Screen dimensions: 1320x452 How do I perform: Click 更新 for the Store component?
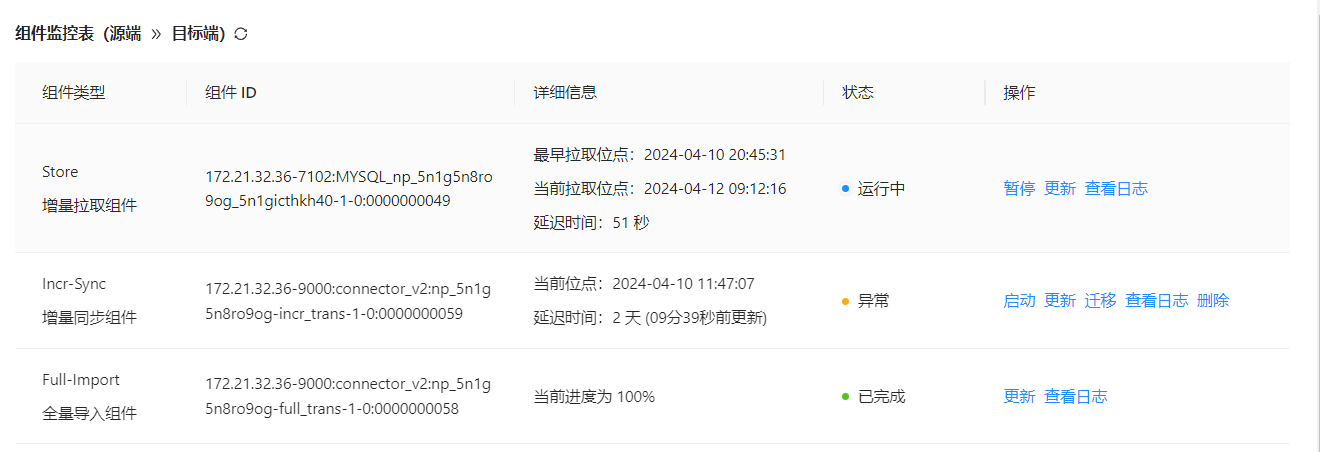click(1060, 188)
